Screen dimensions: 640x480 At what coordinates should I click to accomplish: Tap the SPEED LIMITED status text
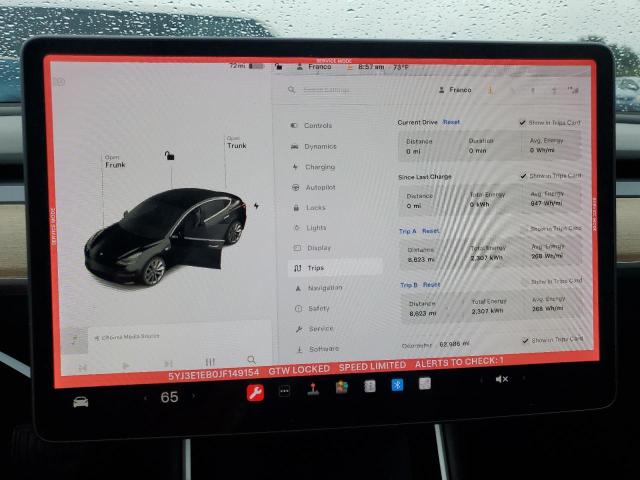coord(372,366)
